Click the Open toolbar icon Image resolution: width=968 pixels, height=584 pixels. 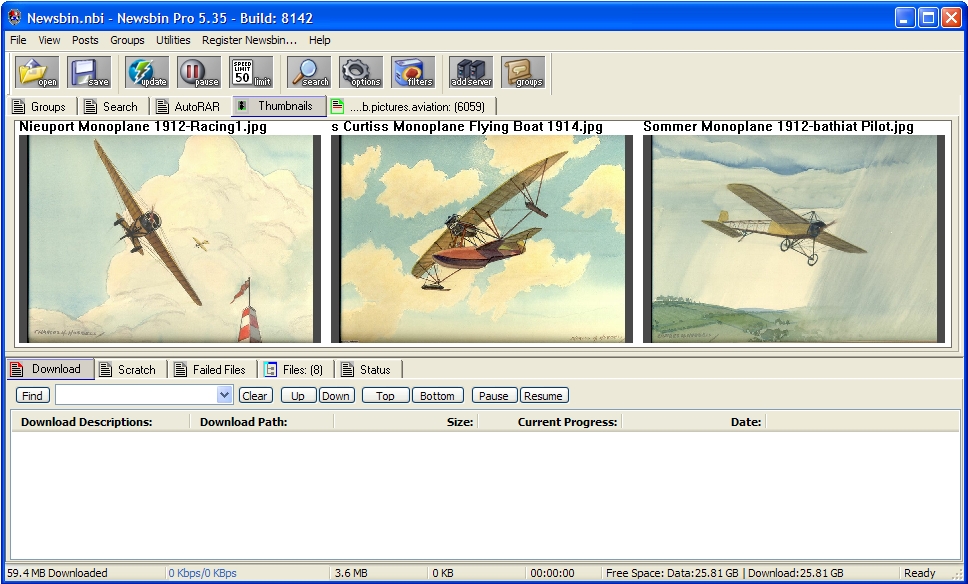(x=37, y=72)
